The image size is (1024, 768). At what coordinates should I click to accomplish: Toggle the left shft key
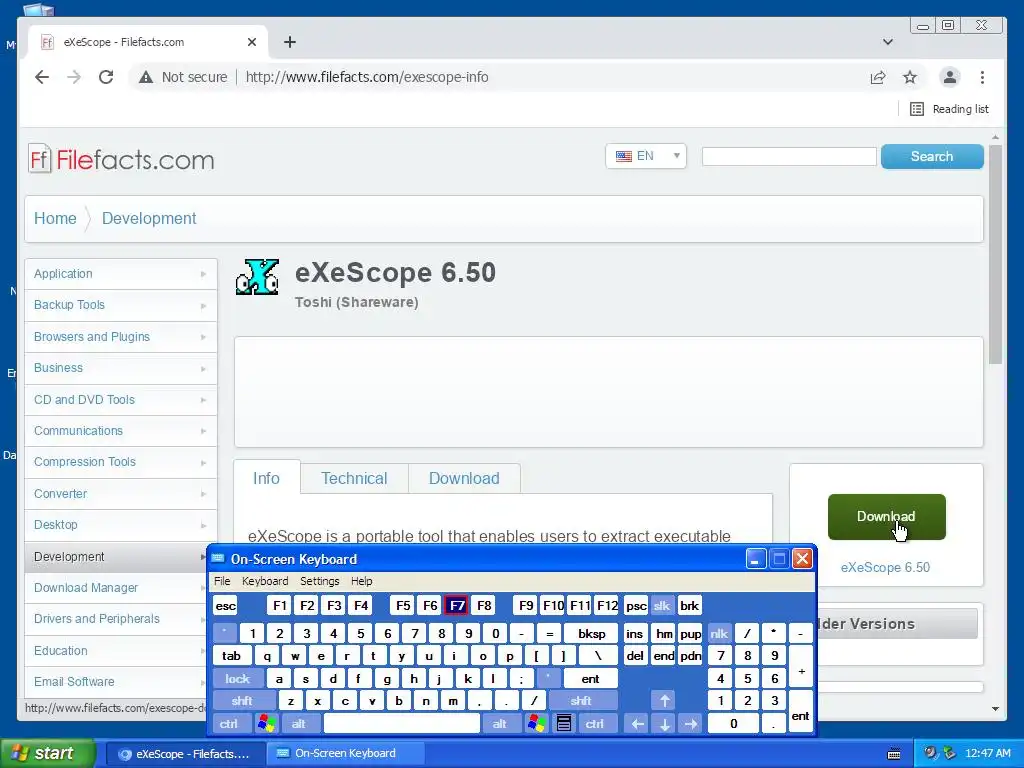(x=242, y=701)
